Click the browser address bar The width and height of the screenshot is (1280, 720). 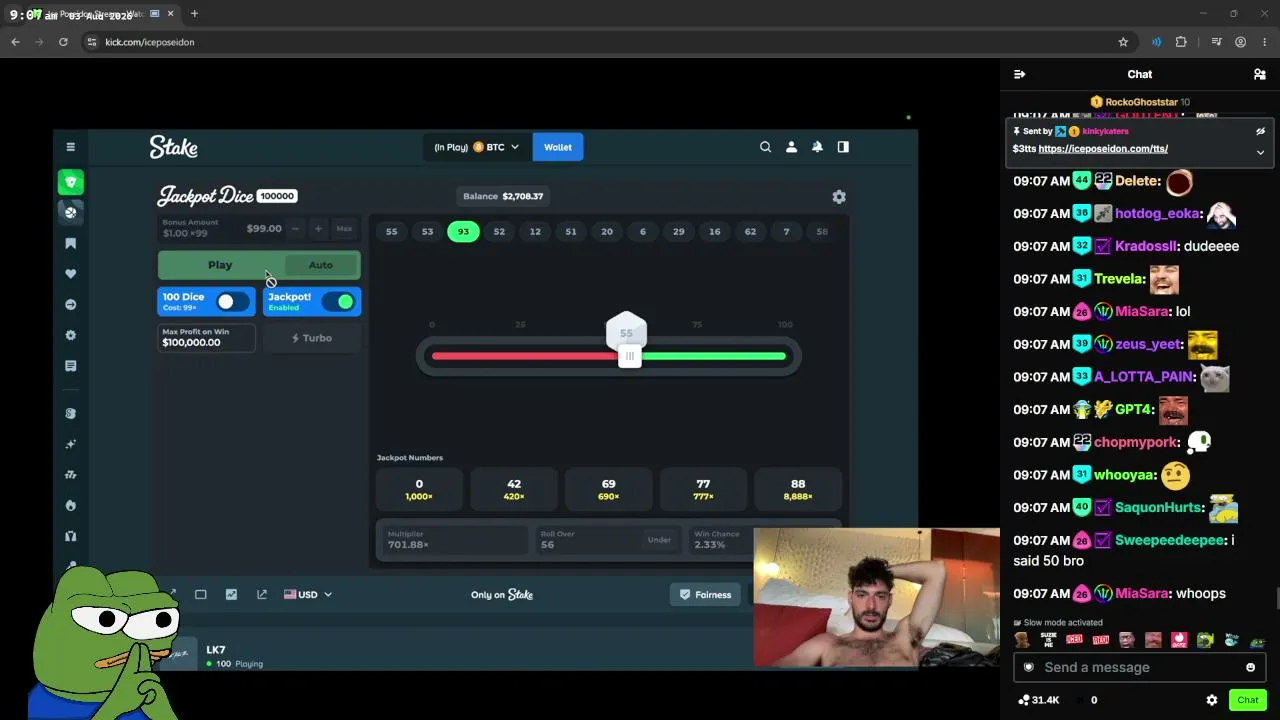[x=600, y=42]
